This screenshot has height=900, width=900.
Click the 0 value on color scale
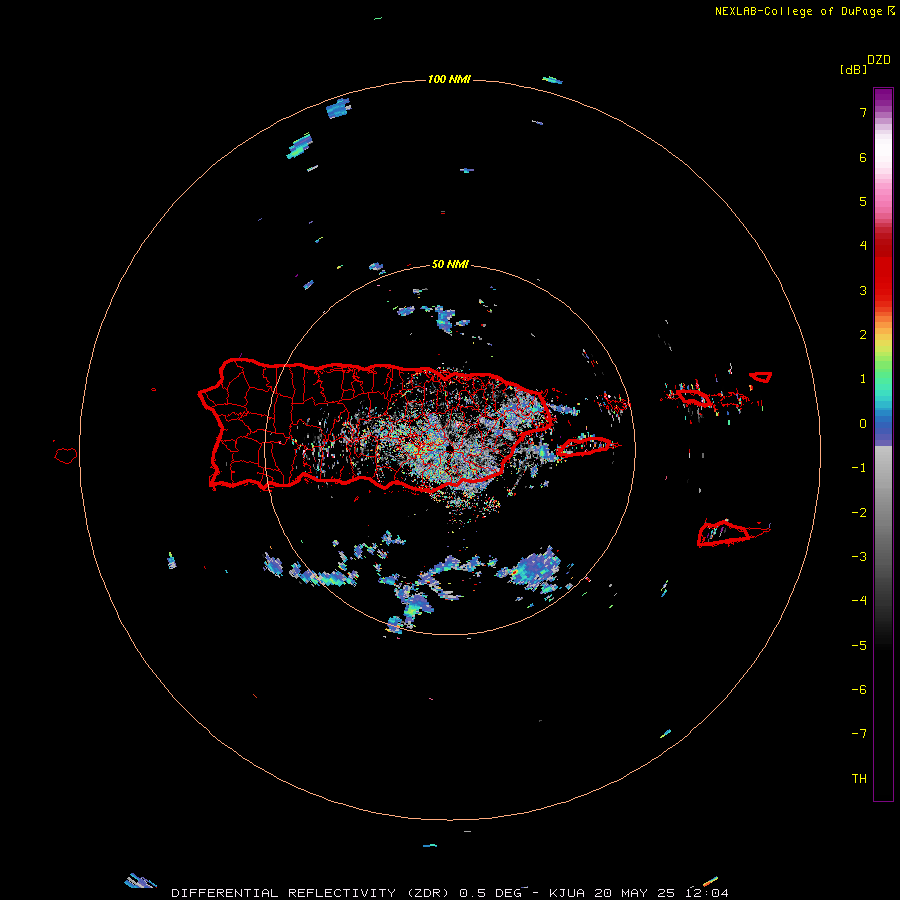[x=863, y=424]
